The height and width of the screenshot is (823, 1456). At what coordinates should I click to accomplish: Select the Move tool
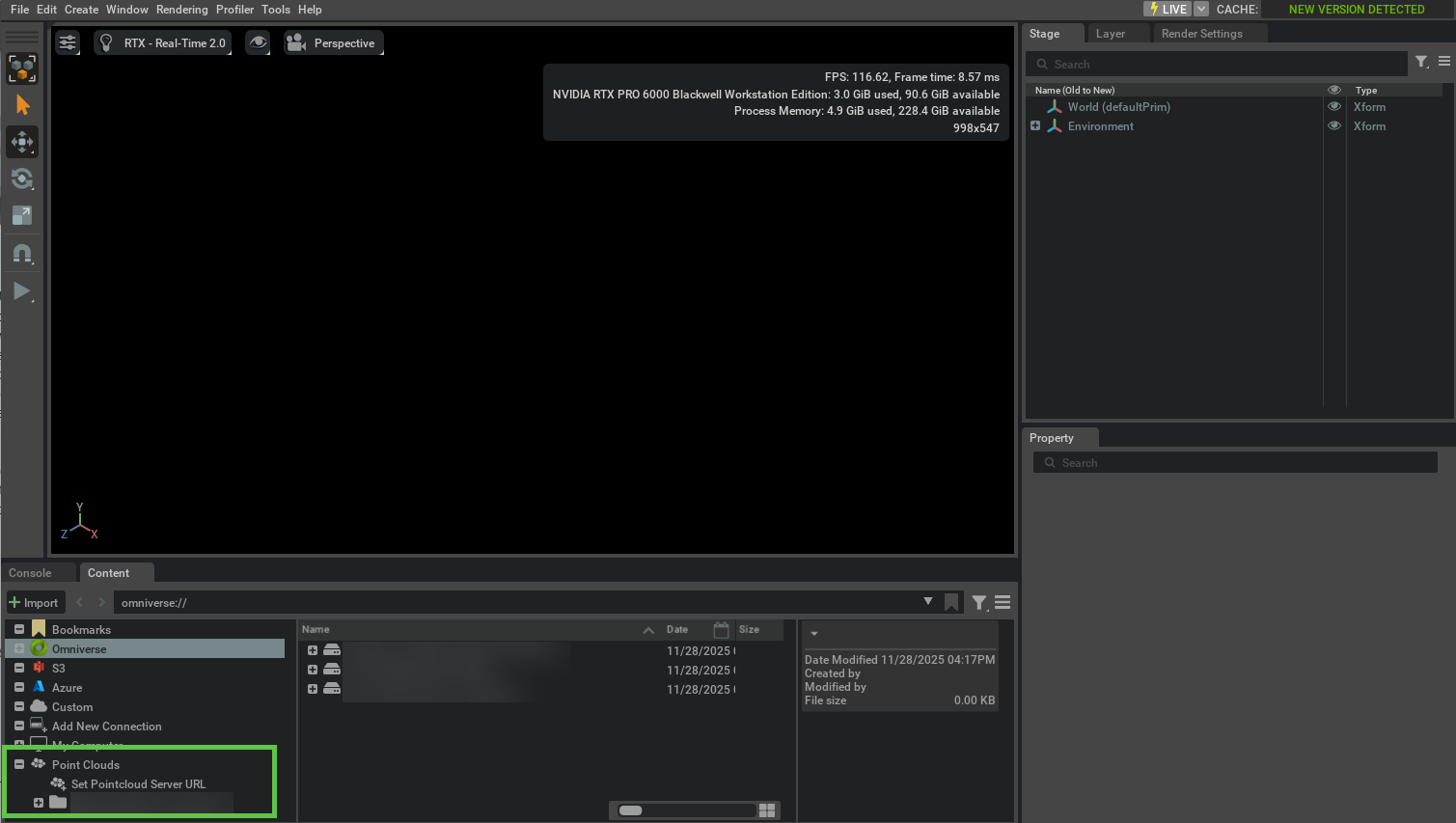[x=21, y=142]
